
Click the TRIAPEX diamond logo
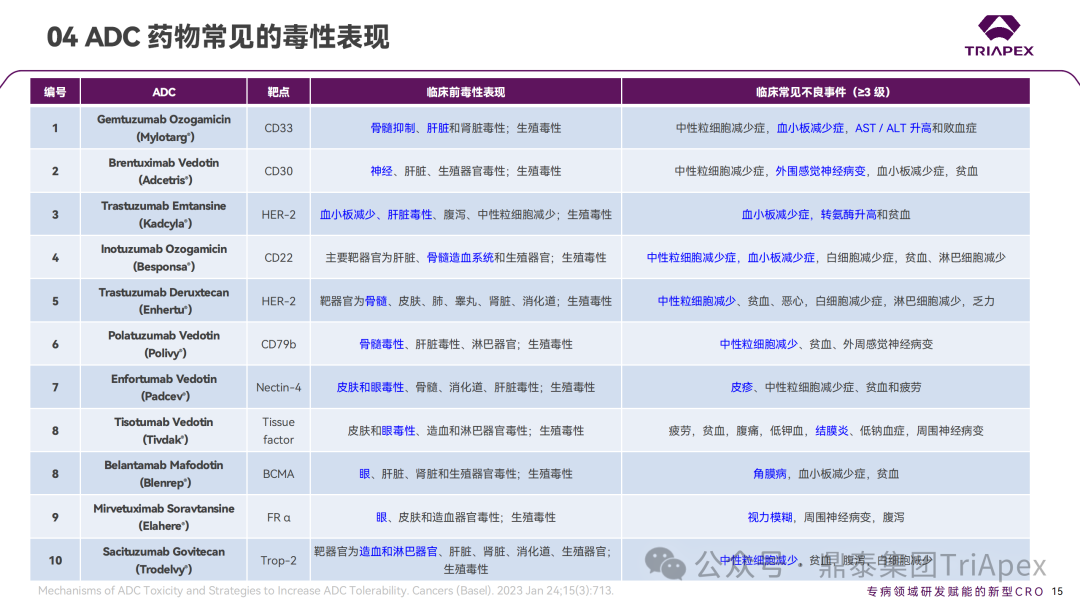pyautogui.click(x=998, y=29)
